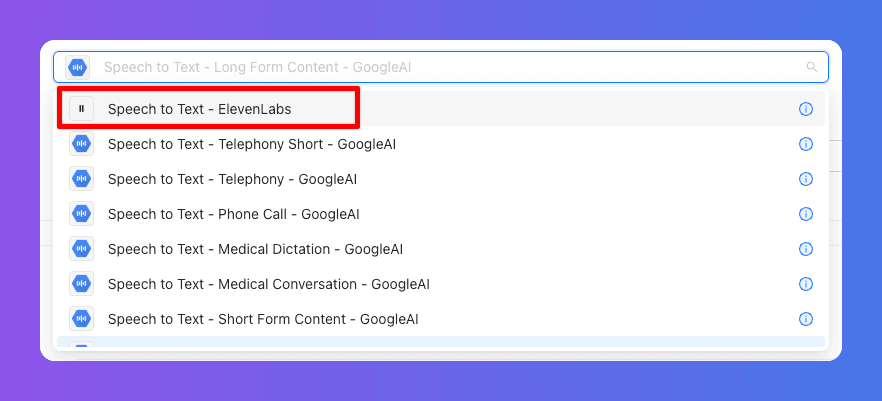The width and height of the screenshot is (882, 401).
Task: Pick Speech to Text - Telephony - GoogleAI
Action: click(x=440, y=179)
